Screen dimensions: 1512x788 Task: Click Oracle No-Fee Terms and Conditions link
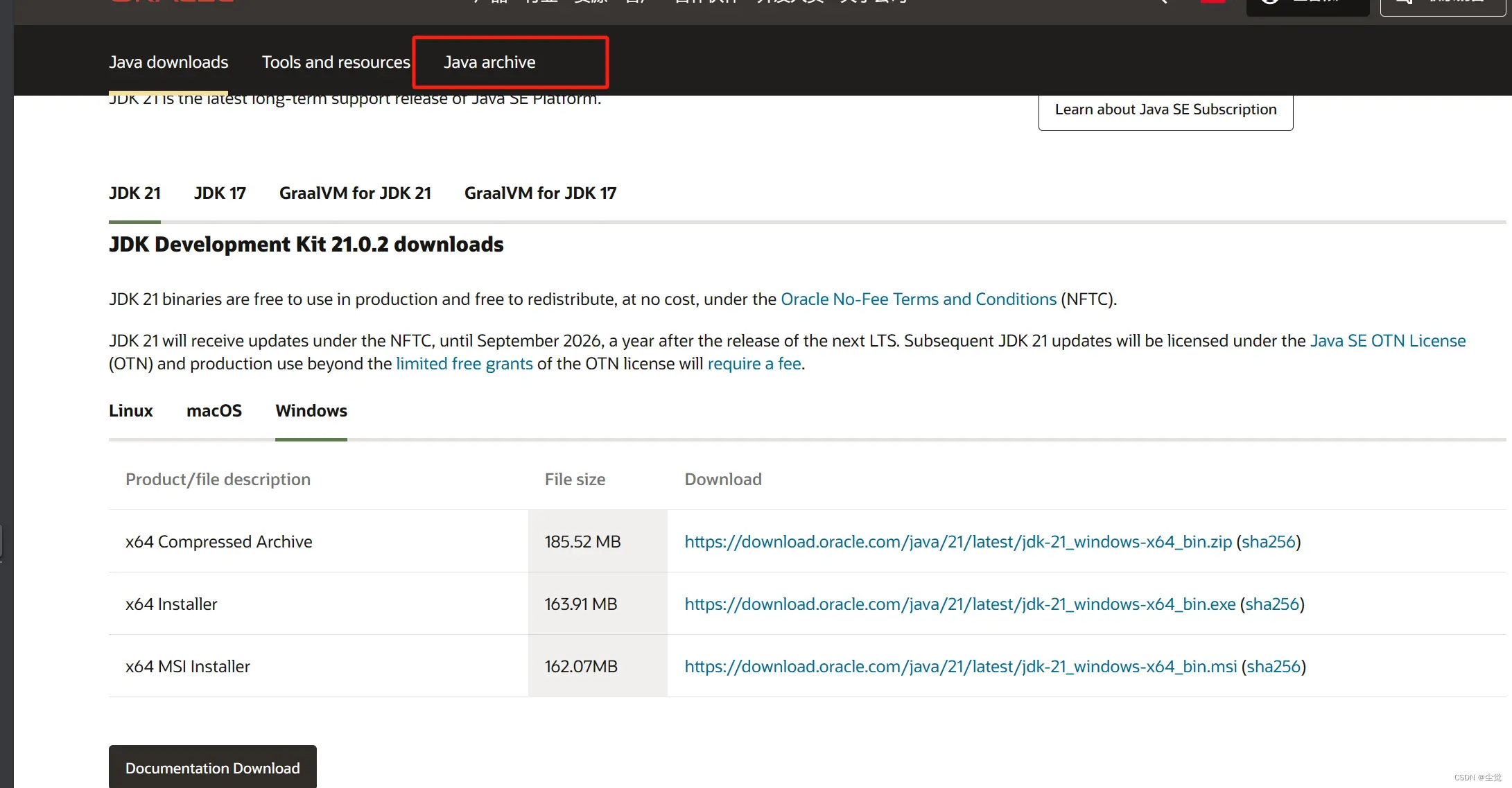pyautogui.click(x=917, y=298)
